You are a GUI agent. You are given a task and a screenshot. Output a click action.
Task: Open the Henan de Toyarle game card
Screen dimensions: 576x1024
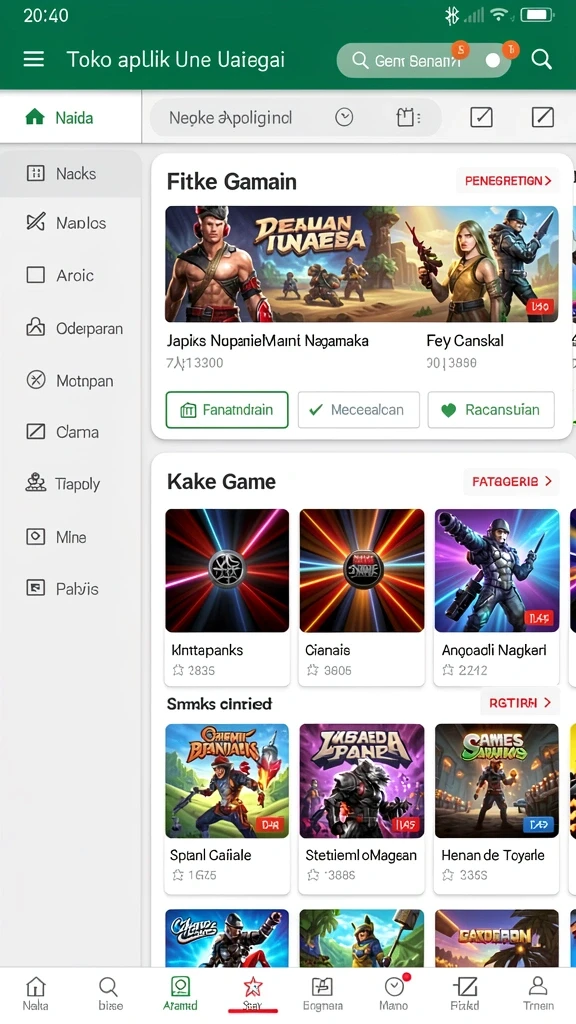[497, 808]
